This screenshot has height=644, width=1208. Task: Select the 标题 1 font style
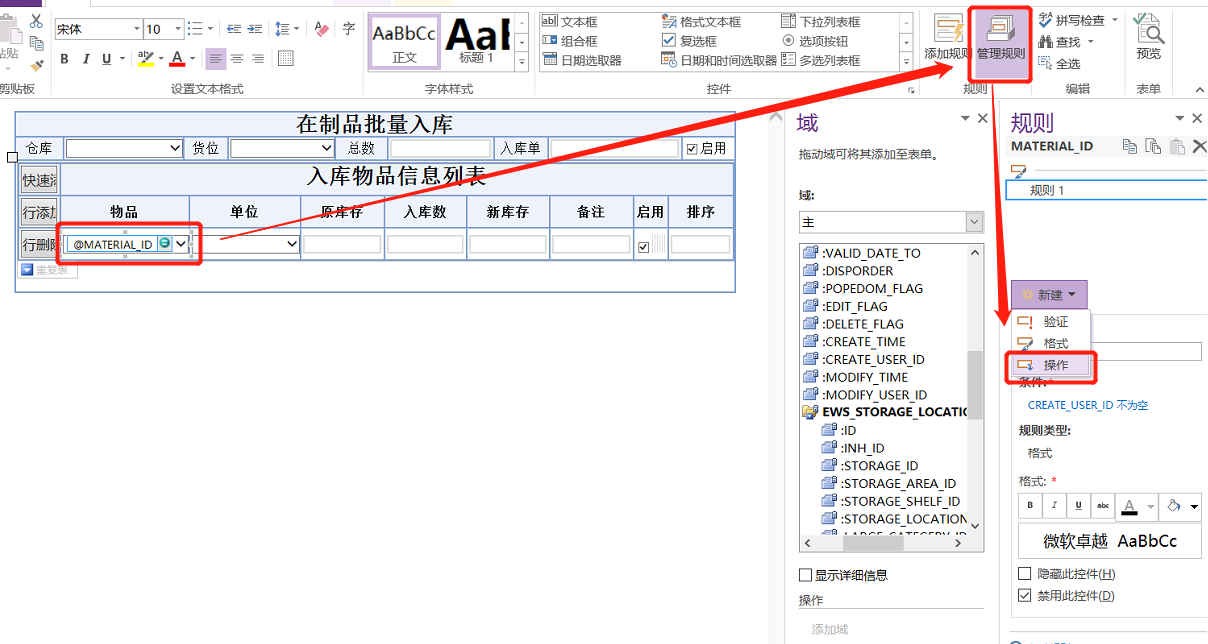(477, 42)
